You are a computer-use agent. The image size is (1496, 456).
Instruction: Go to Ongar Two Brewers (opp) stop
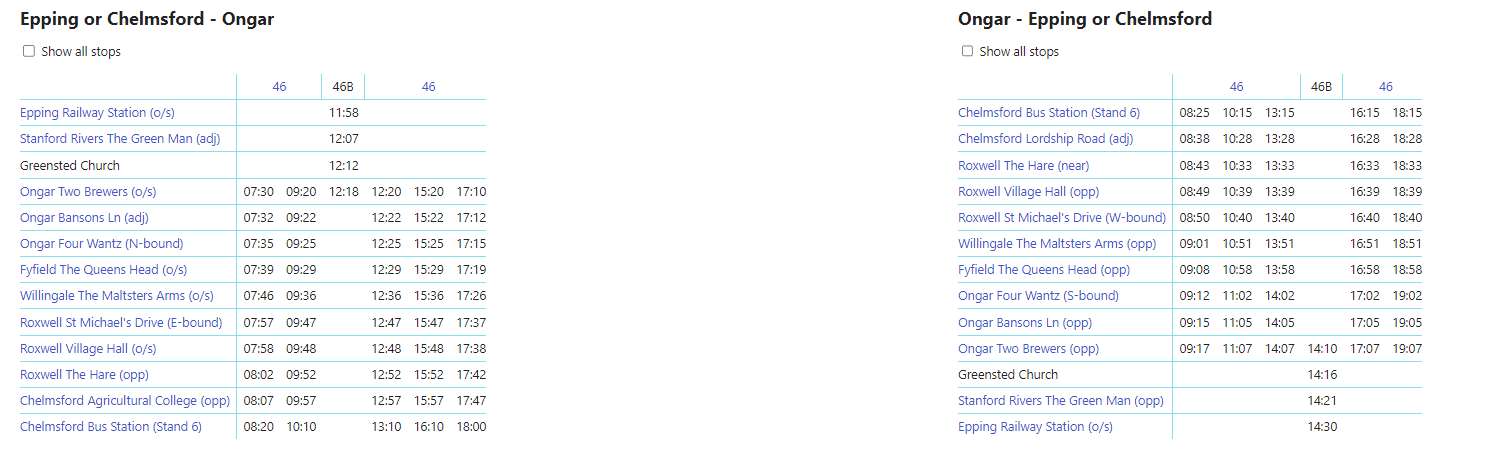1028,349
